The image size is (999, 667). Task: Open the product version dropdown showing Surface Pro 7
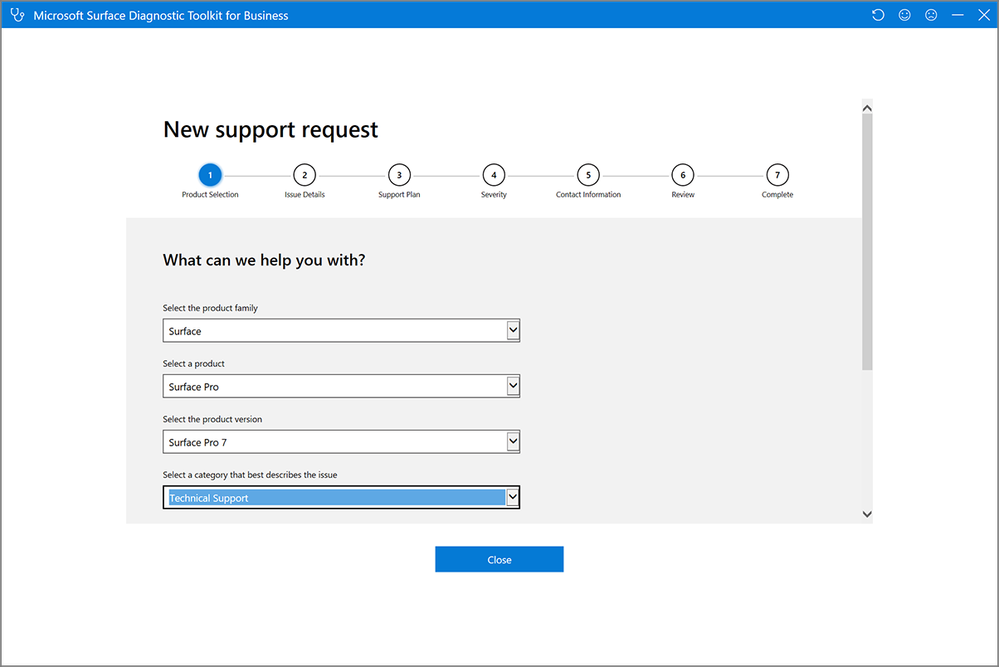click(341, 441)
